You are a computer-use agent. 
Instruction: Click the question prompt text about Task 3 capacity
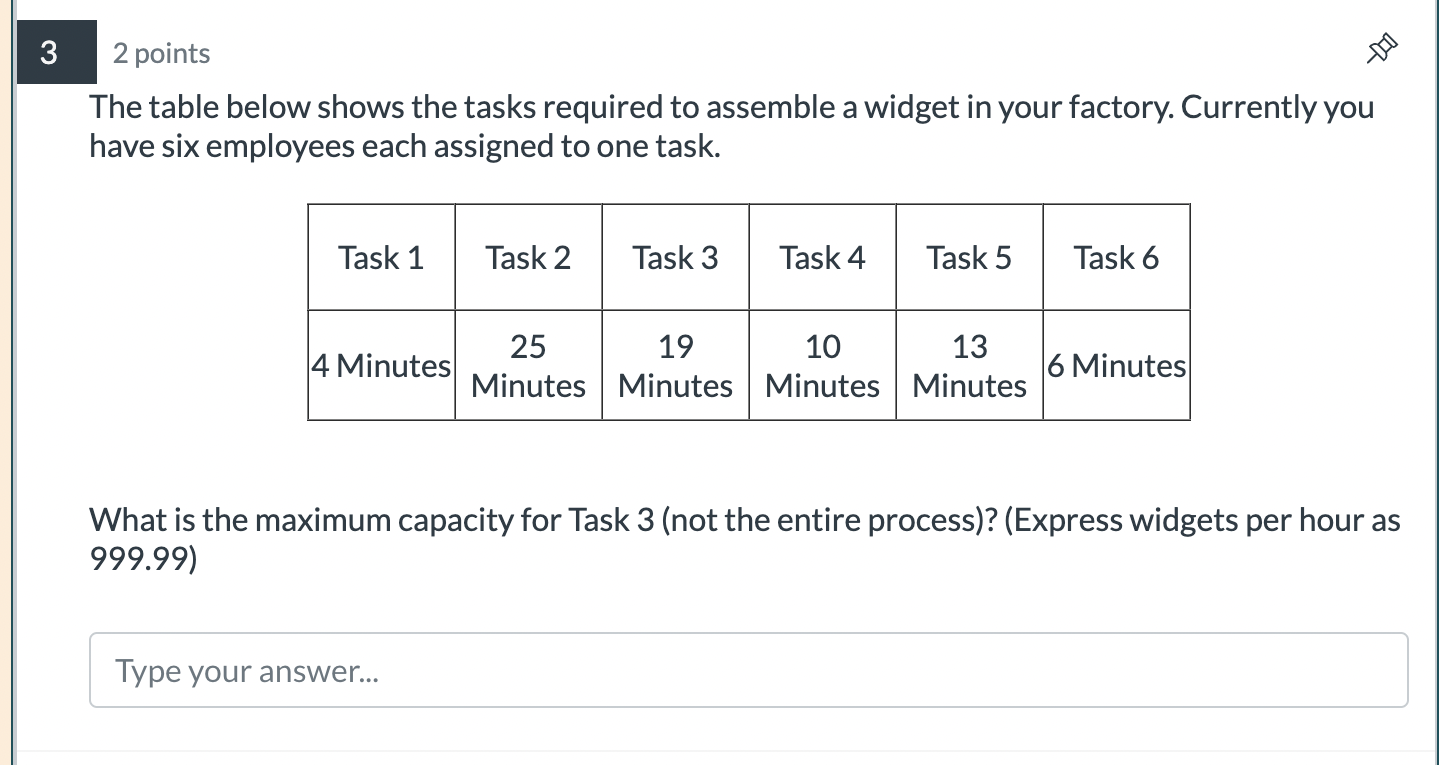click(x=743, y=519)
